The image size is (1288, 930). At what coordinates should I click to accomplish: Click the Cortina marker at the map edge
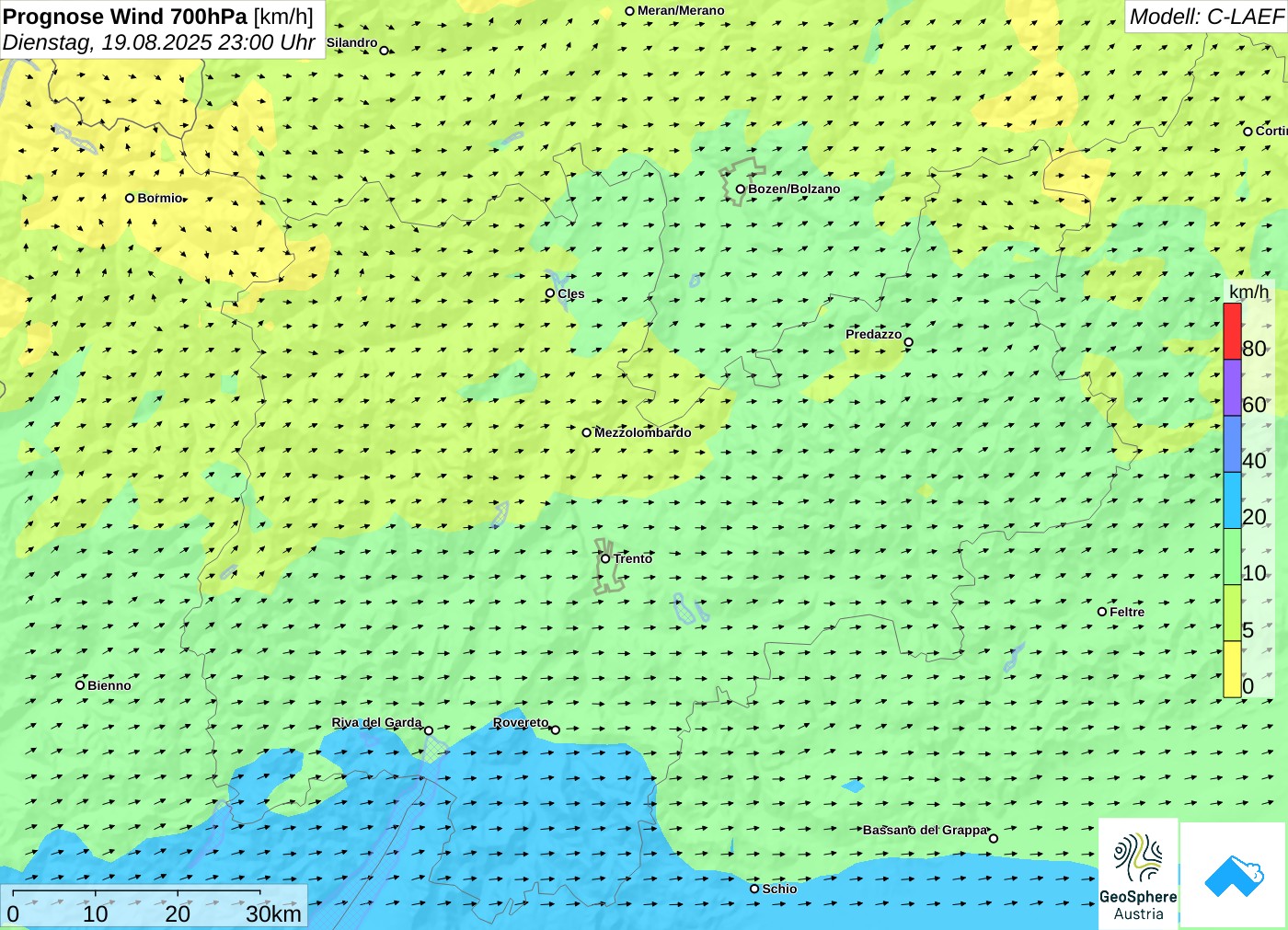(x=1248, y=132)
